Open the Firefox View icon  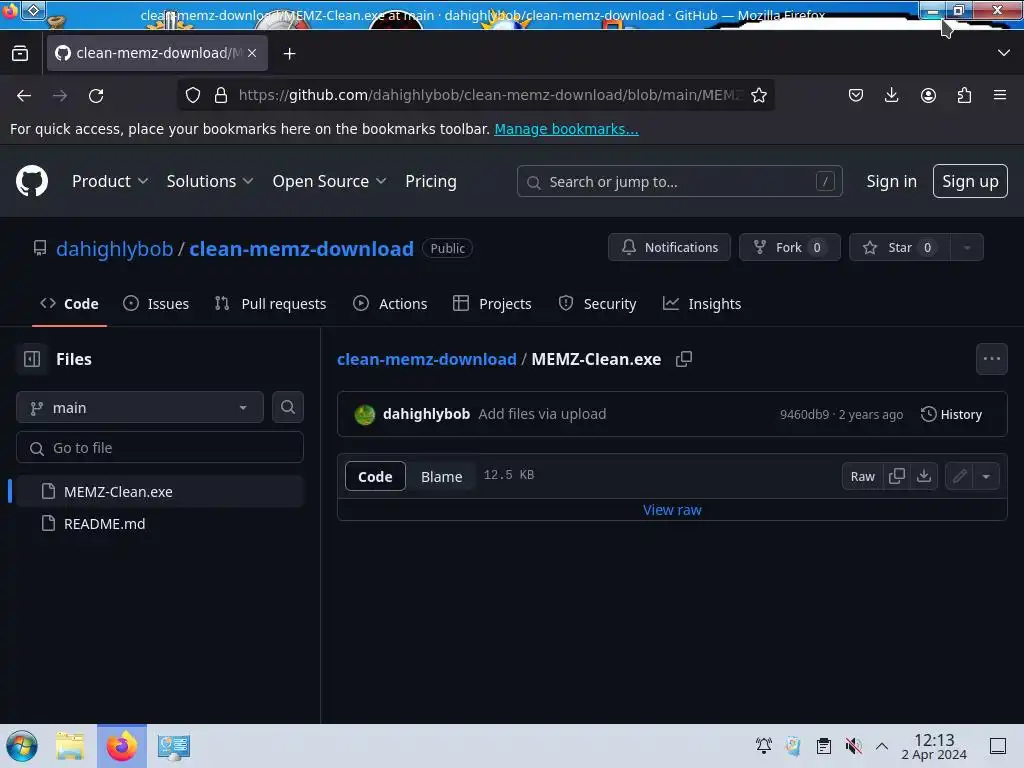[20, 53]
